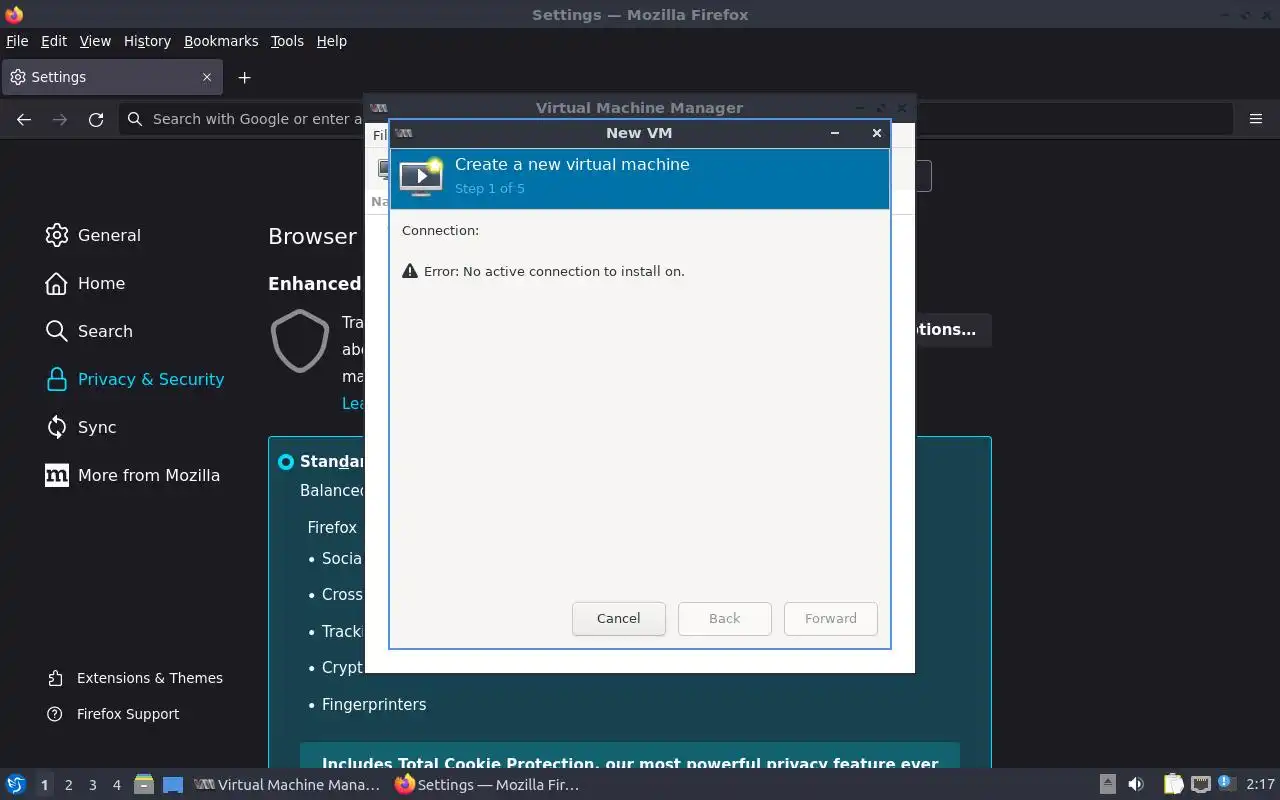Image resolution: width=1280 pixels, height=800 pixels.
Task: Close the Firefox Settings tab
Action: tap(207, 77)
